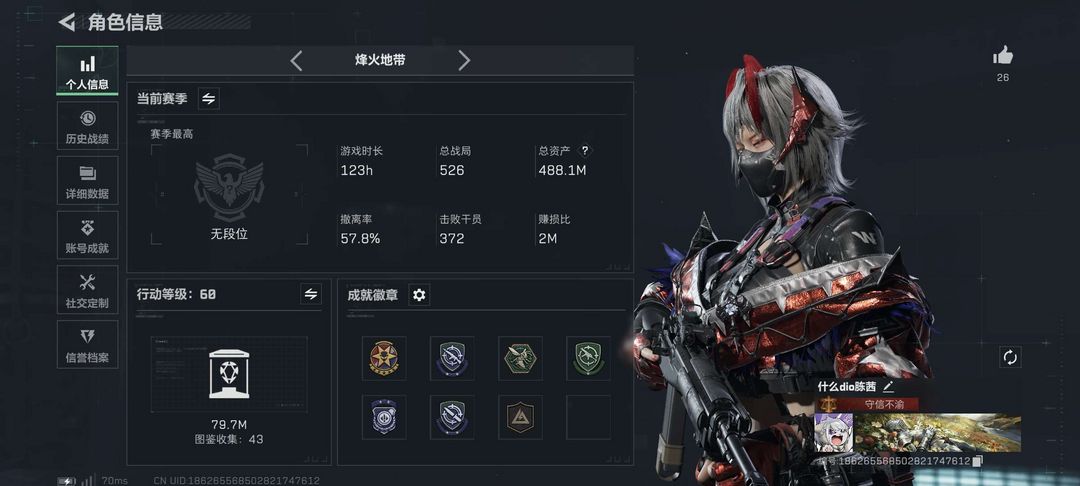Click the question mark beside 总资产

click(x=585, y=150)
